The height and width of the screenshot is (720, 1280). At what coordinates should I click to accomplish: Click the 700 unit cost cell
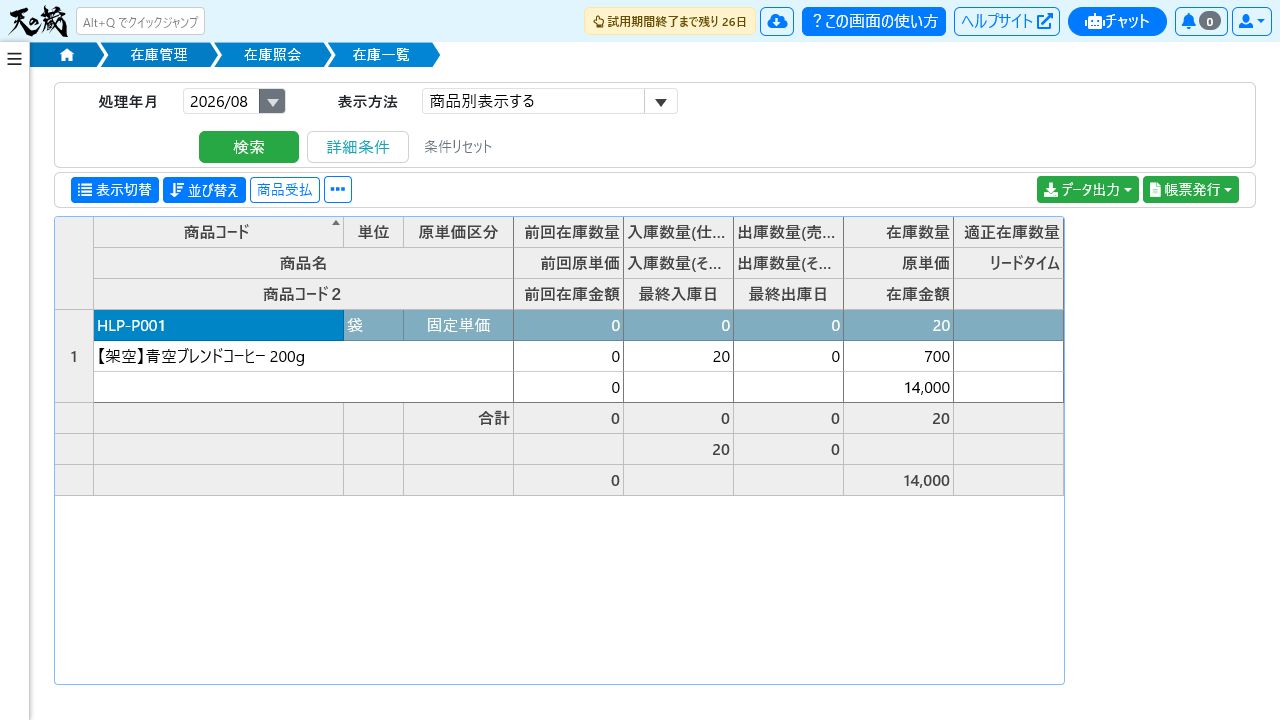point(898,356)
